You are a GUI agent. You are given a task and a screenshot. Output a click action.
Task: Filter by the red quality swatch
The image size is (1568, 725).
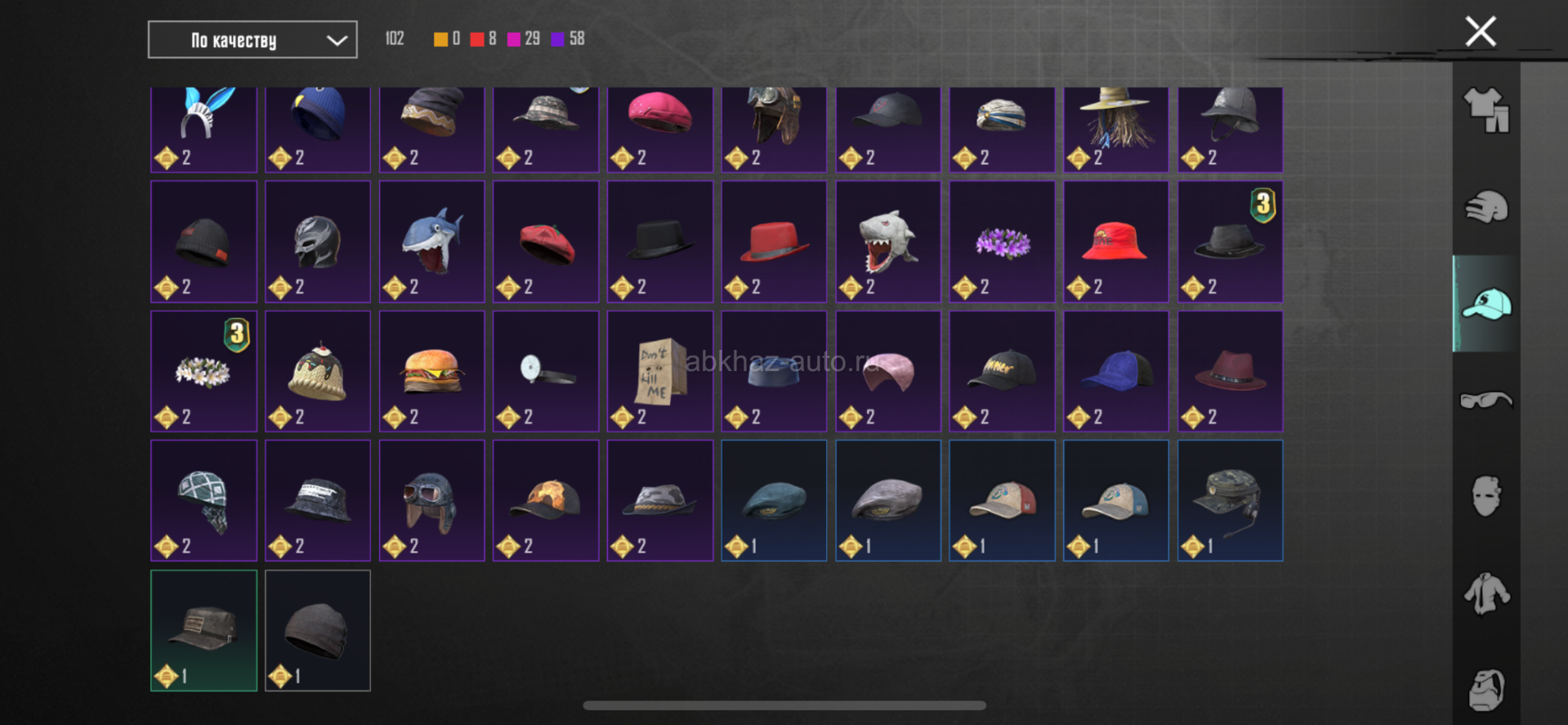477,39
